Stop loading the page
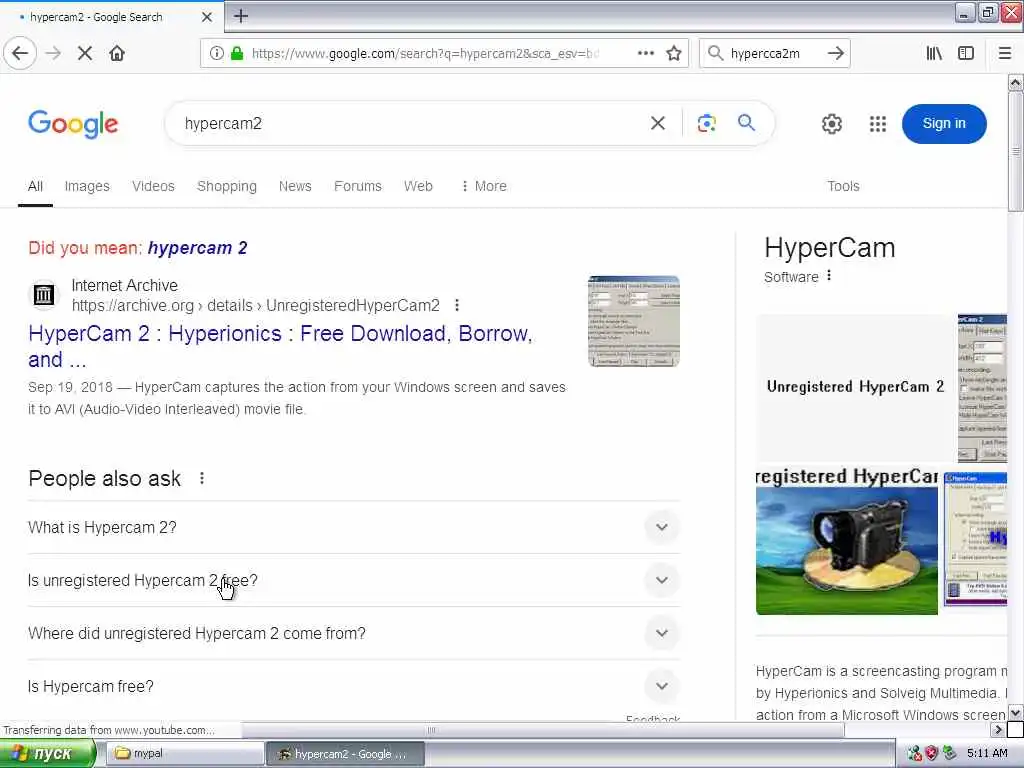 click(x=84, y=54)
